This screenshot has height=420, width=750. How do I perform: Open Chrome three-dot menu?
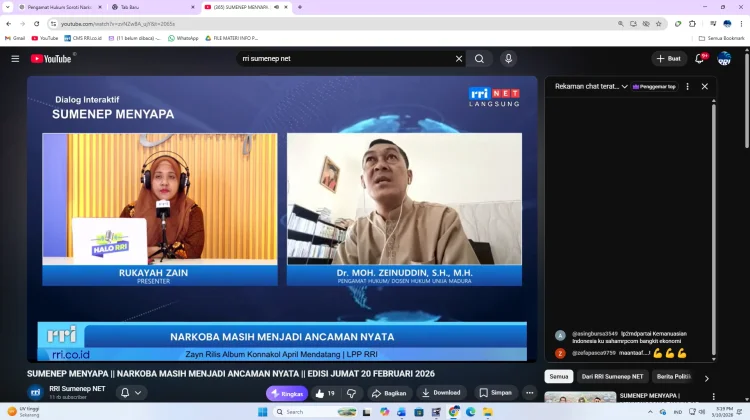(x=741, y=23)
